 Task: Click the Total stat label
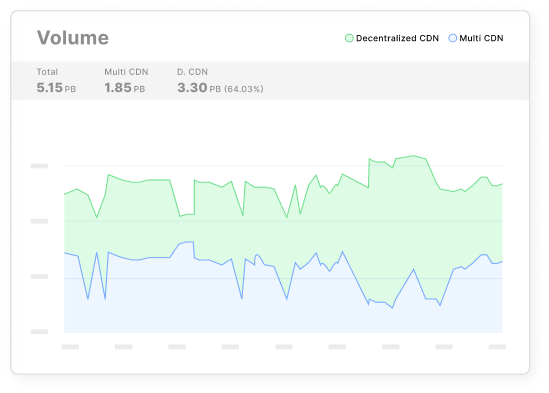click(x=47, y=72)
